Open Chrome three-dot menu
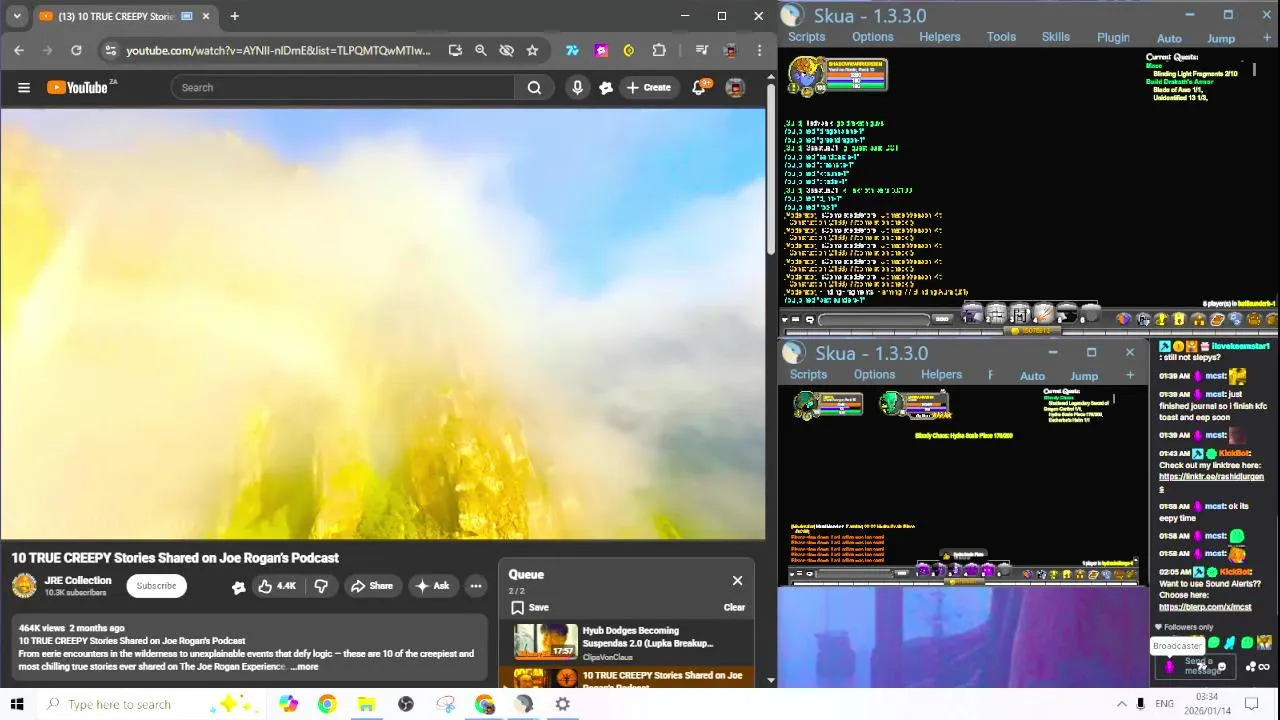This screenshot has height=720, width=1280. (759, 50)
